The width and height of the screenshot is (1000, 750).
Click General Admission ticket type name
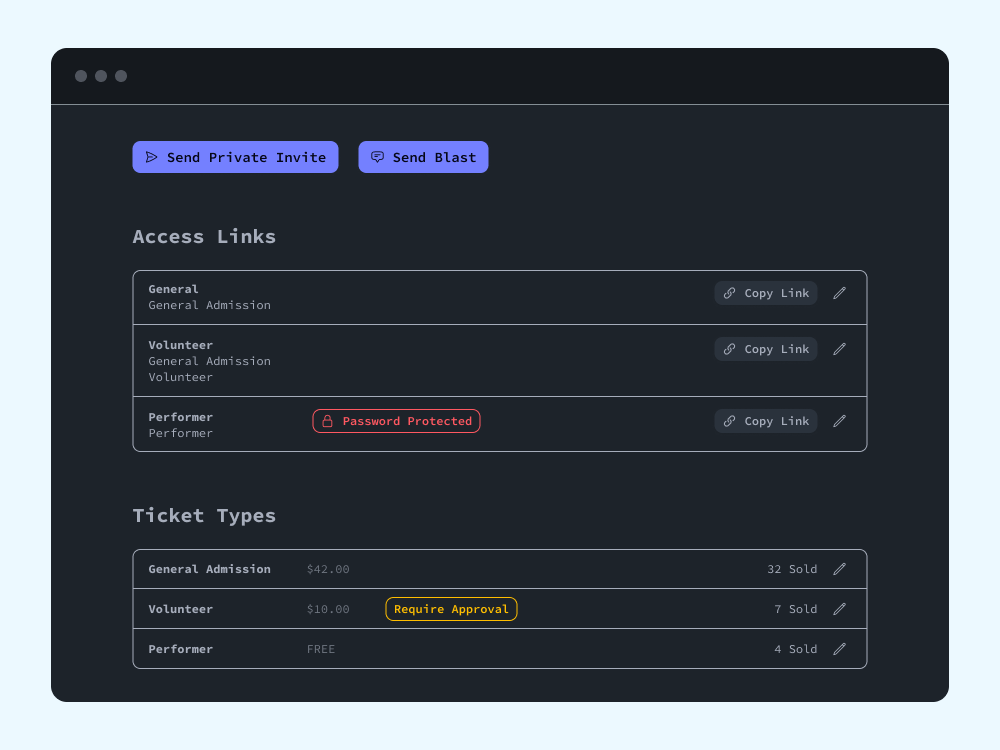pyautogui.click(x=209, y=569)
